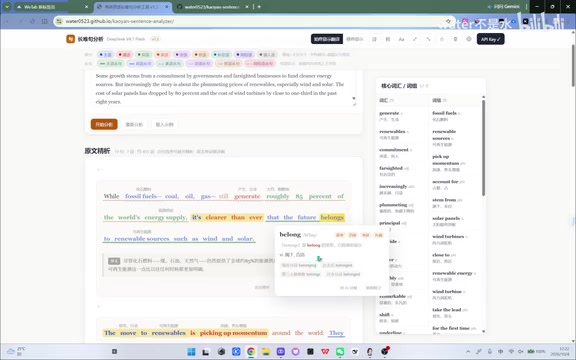Click the vocabulary panel scrollbar thumb
The image size is (576, 360).
483,148
